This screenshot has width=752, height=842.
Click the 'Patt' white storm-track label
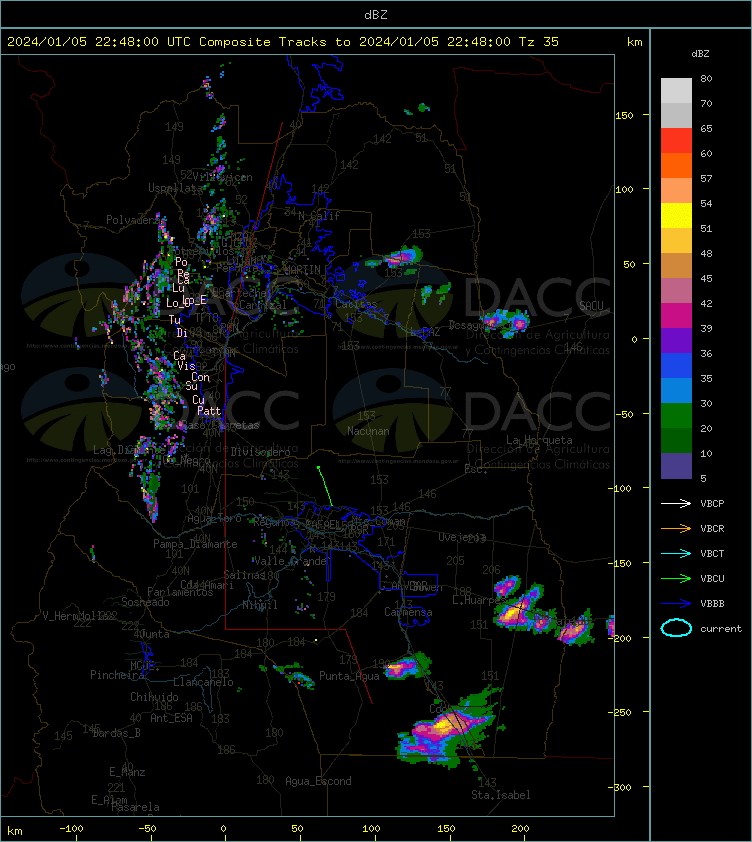click(209, 411)
